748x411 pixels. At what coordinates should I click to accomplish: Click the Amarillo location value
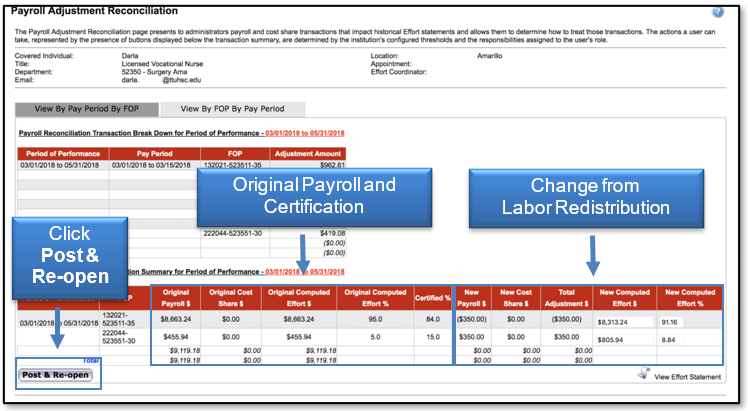(489, 56)
